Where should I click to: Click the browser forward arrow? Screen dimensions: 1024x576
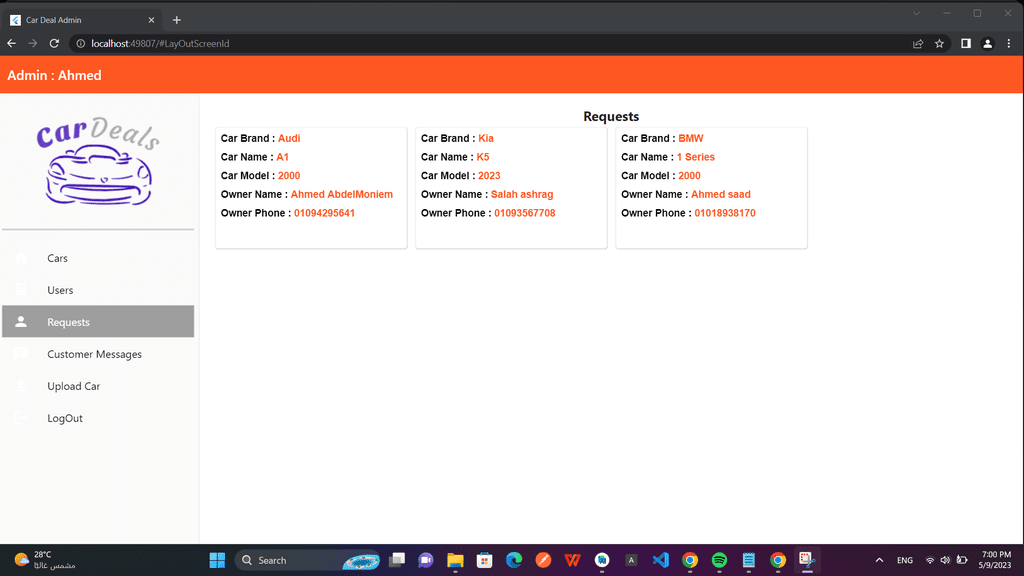tap(33, 43)
